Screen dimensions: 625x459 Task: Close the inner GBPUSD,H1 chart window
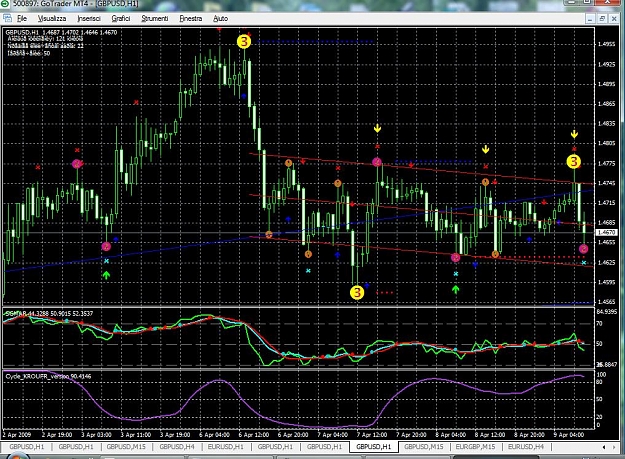(614, 18)
